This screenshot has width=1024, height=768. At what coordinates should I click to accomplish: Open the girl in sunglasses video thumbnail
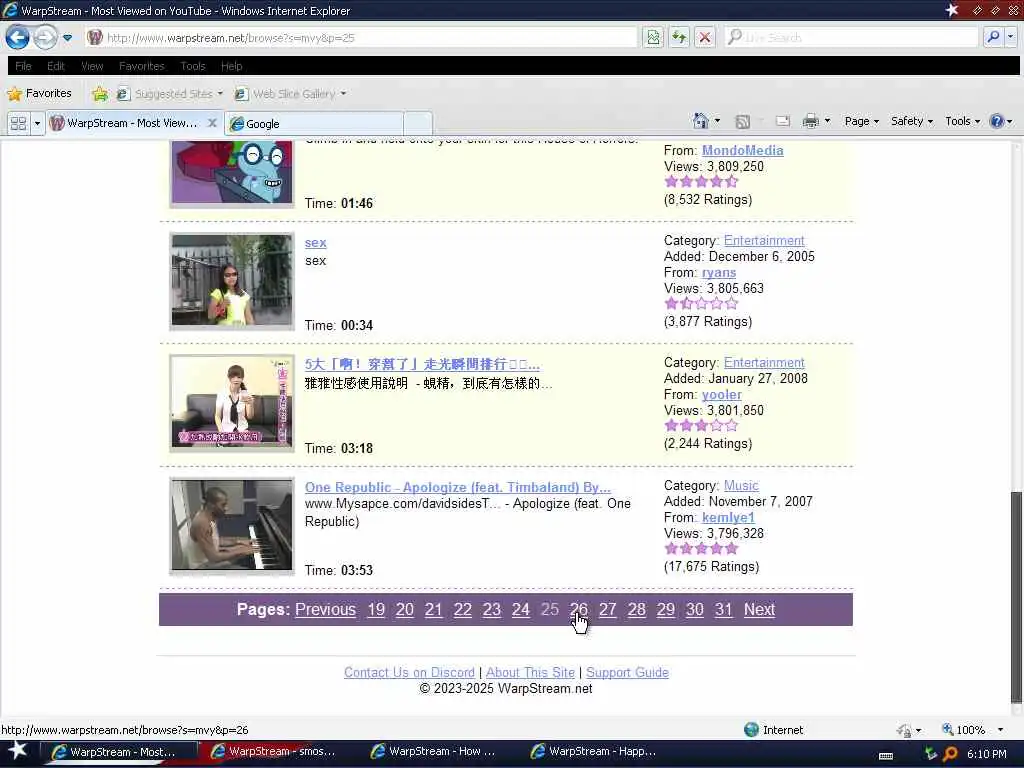pos(232,281)
